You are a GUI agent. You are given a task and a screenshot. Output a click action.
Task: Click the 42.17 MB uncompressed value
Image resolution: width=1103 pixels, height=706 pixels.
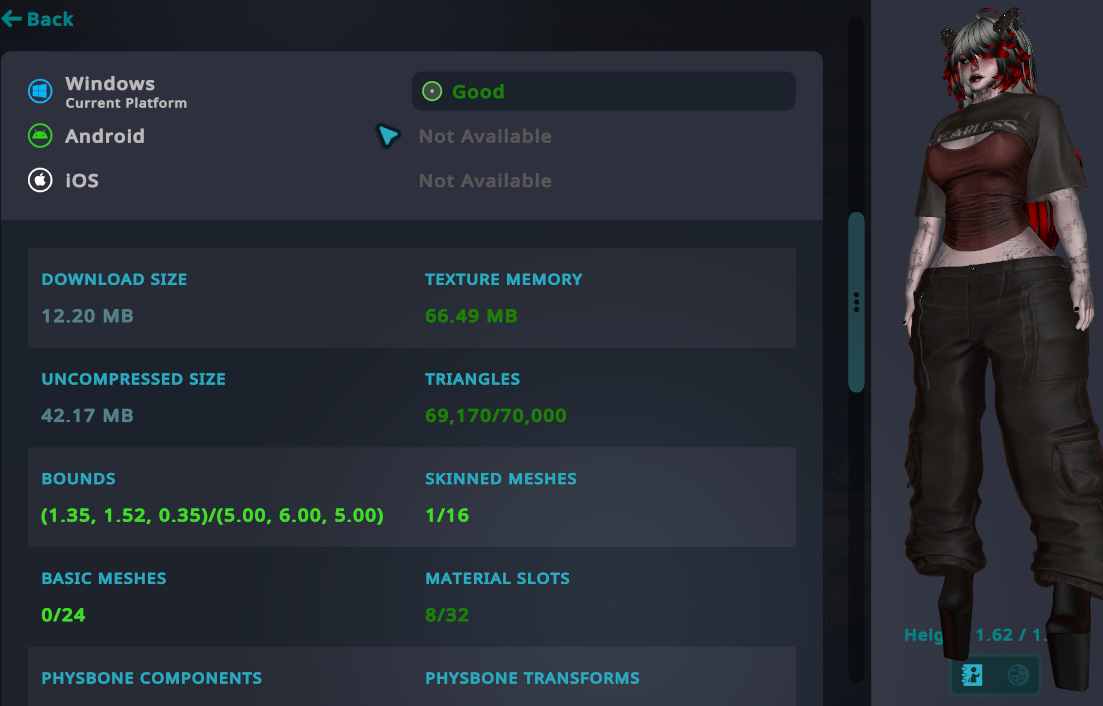click(87, 416)
